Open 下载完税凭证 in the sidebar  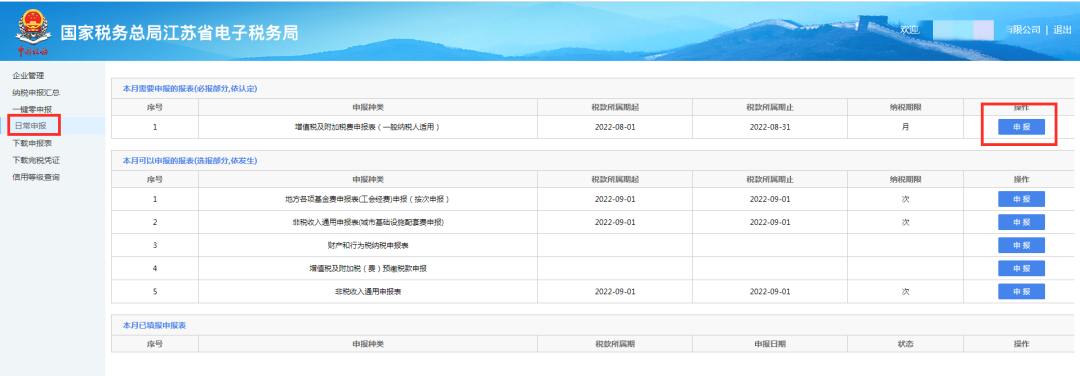(x=36, y=160)
